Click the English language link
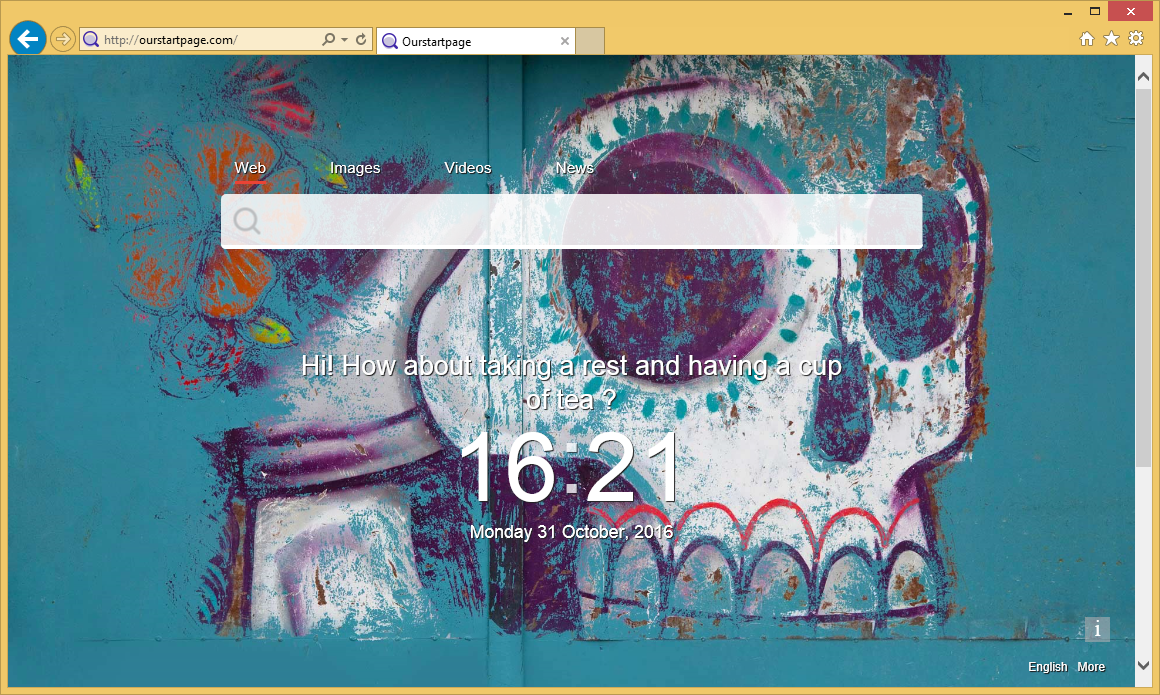1160x695 pixels. [x=1047, y=666]
